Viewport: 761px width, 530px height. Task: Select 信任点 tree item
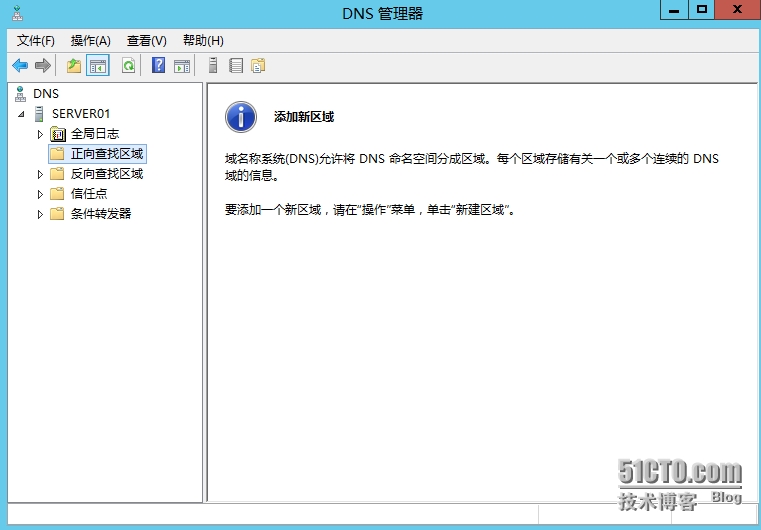coord(89,194)
